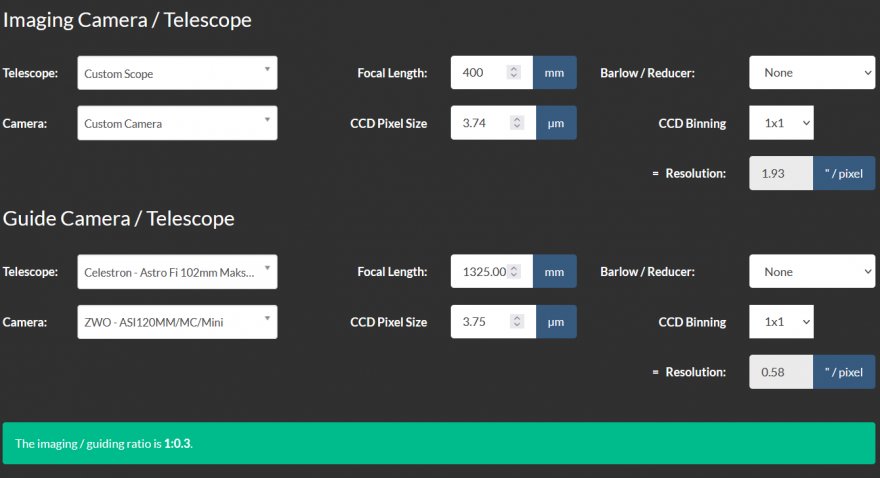Click the mm unit label beside imaging Focal Length
Image resolution: width=880 pixels, height=478 pixels.
pos(554,73)
